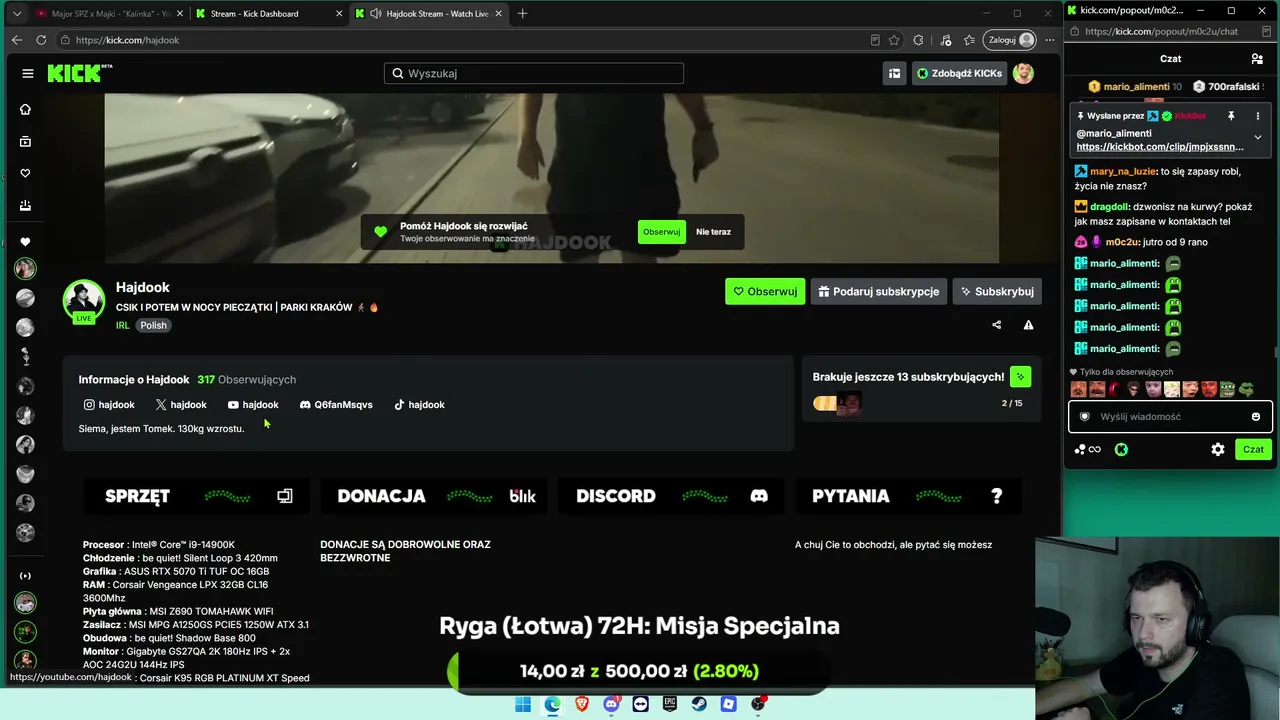
Task: Open the browser settings and more menu
Action: 1049,40
